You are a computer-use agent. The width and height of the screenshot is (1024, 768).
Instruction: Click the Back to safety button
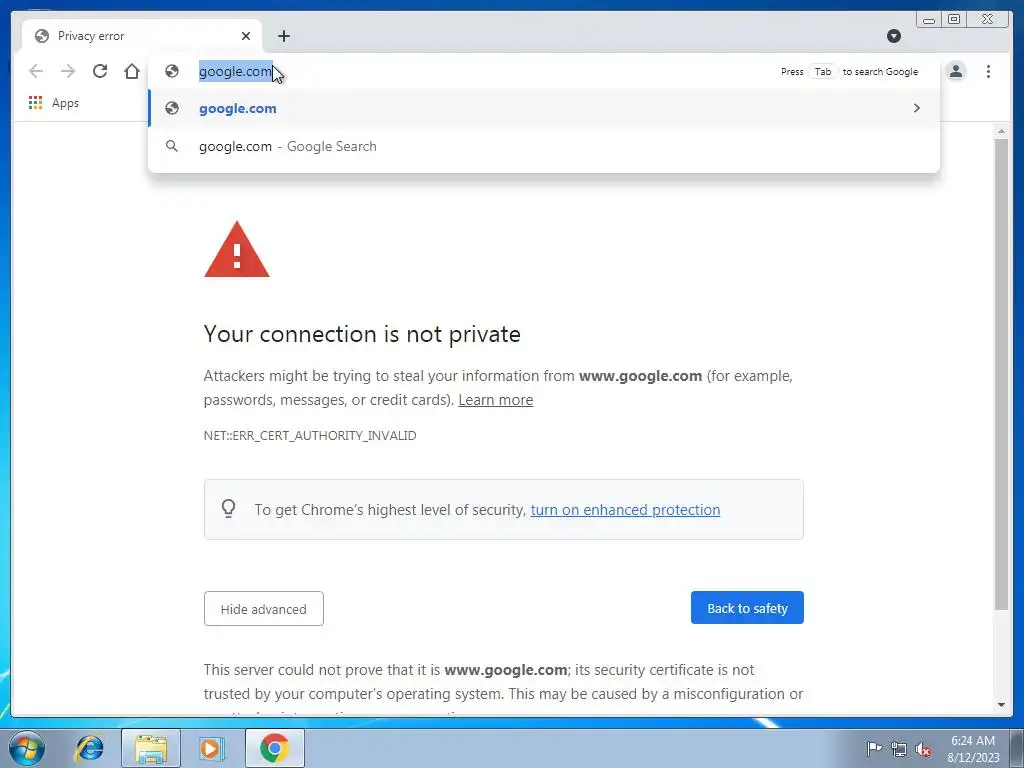(747, 608)
